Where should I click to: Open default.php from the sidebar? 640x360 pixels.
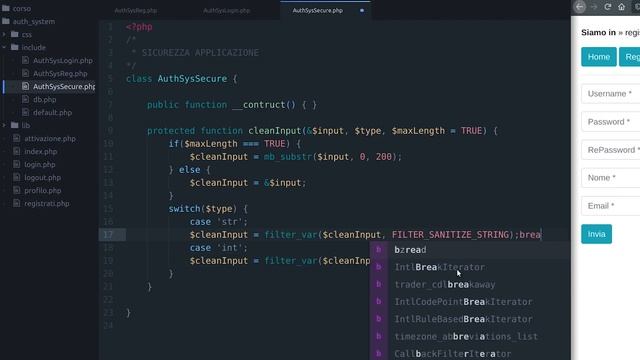pos(52,113)
